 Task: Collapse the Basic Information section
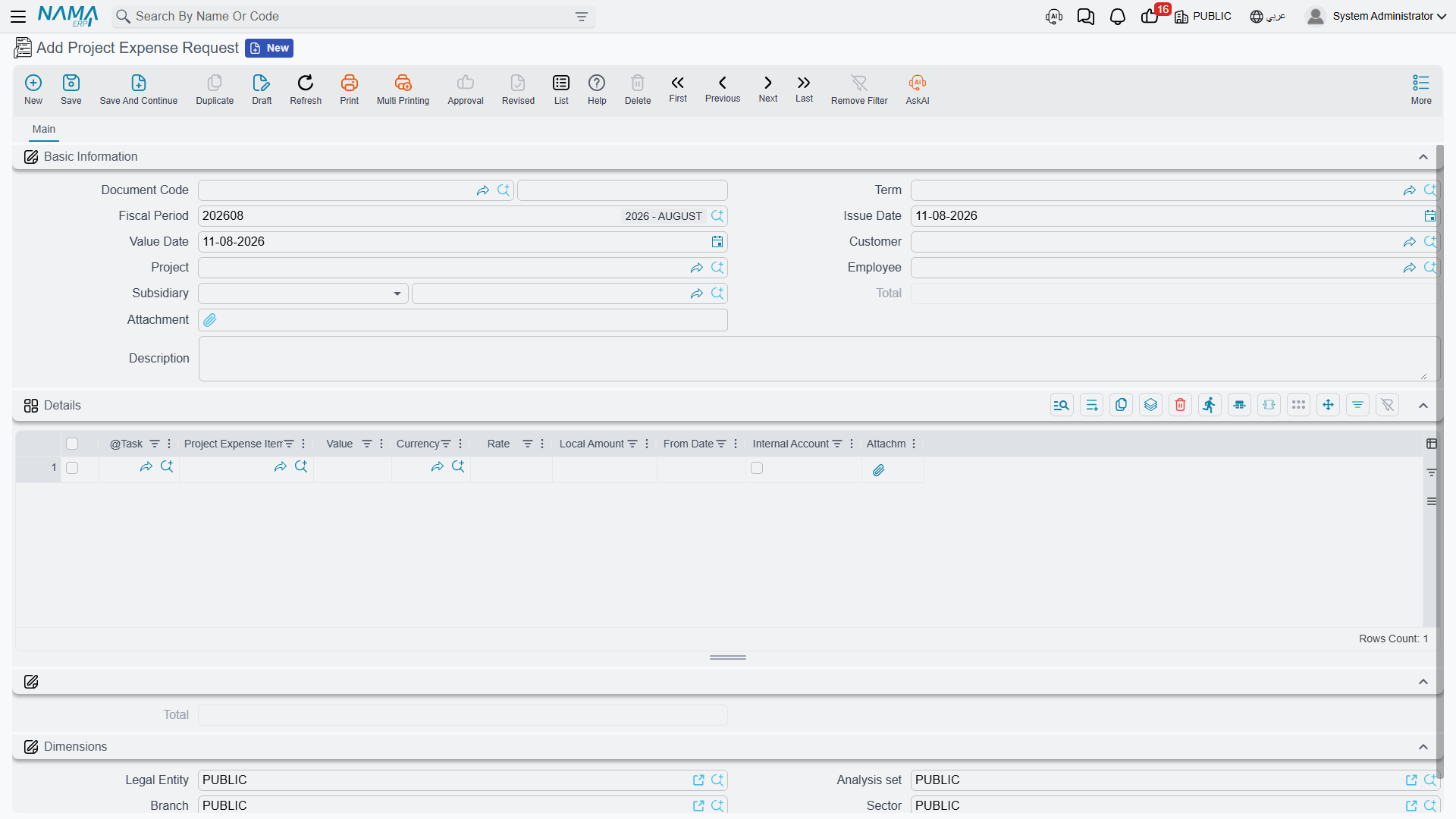1423,157
